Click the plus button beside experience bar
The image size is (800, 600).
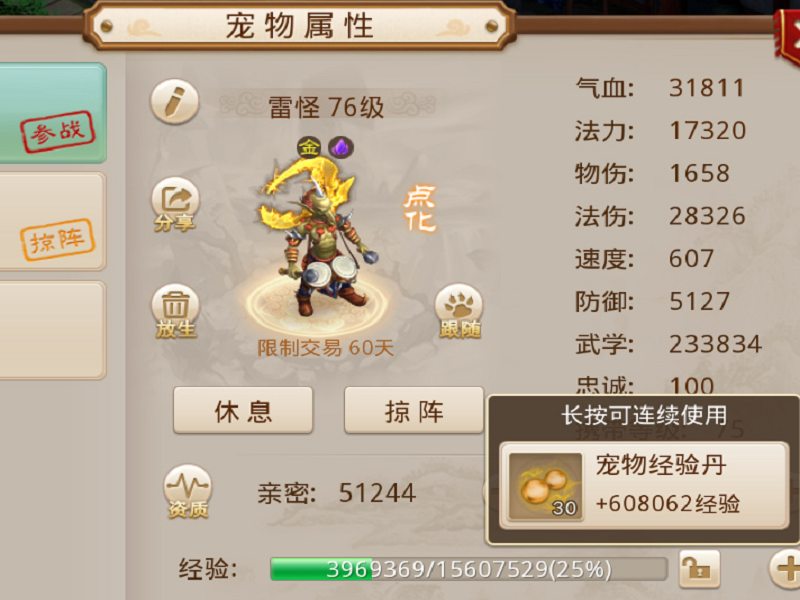coord(786,569)
